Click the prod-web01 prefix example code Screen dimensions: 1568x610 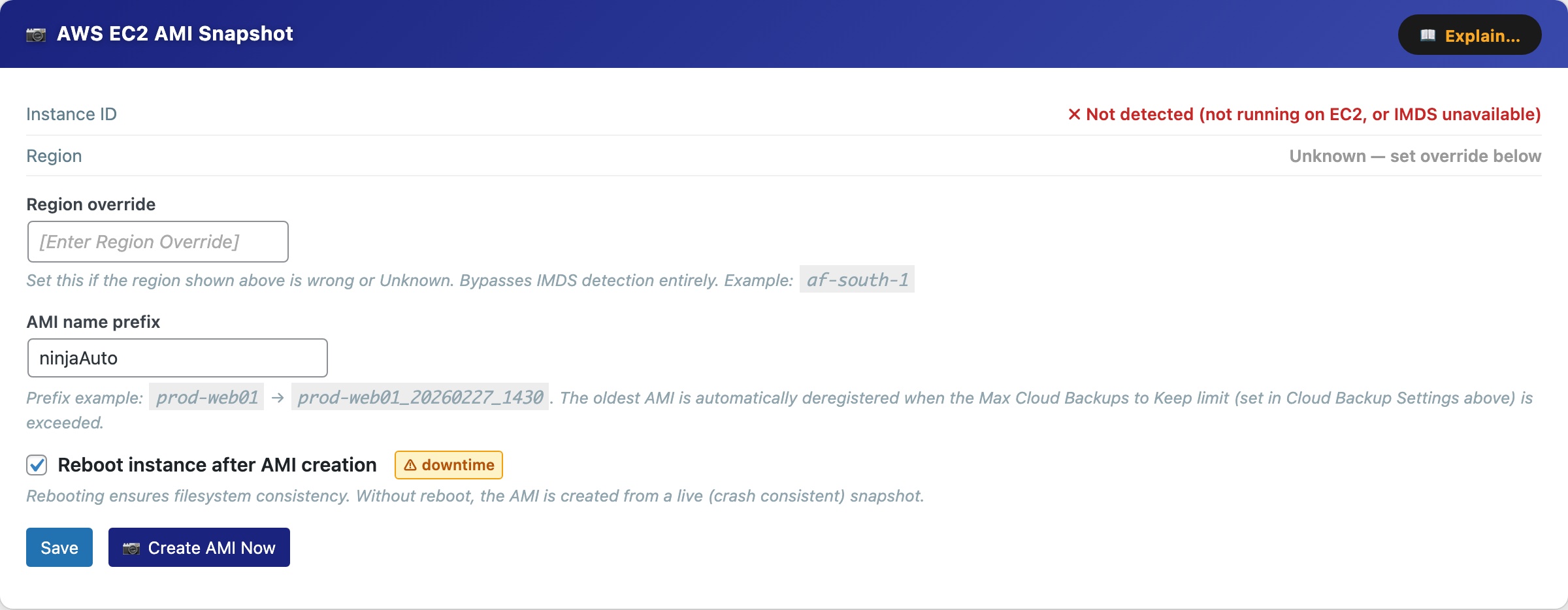pyautogui.click(x=206, y=397)
